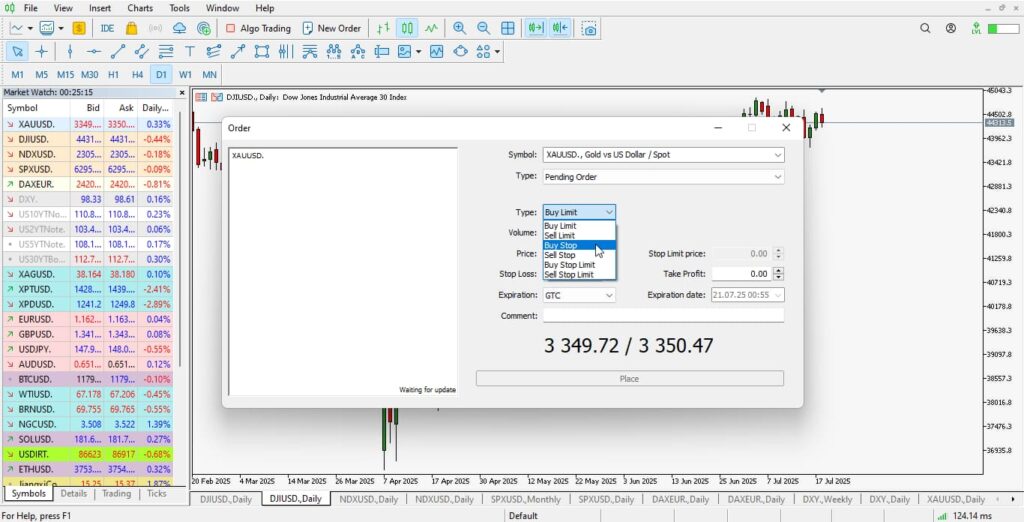Viewport: 1024px width, 522px height.
Task: Click the zoom in magnifier icon
Action: pos(459,28)
